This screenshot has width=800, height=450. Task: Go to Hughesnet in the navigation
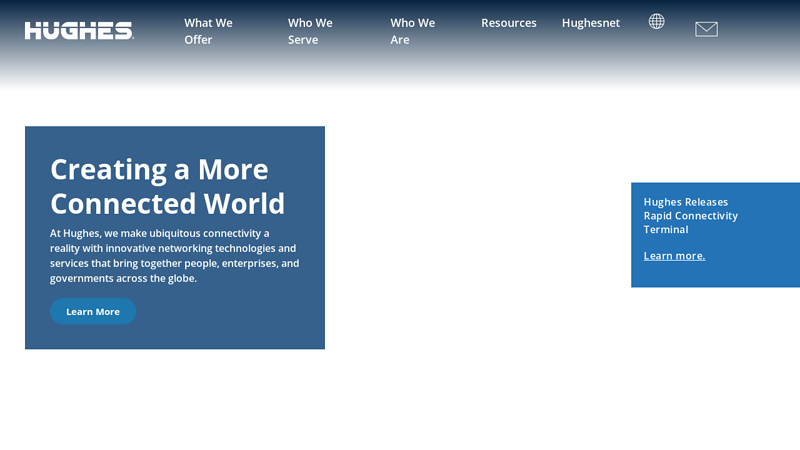click(x=590, y=22)
